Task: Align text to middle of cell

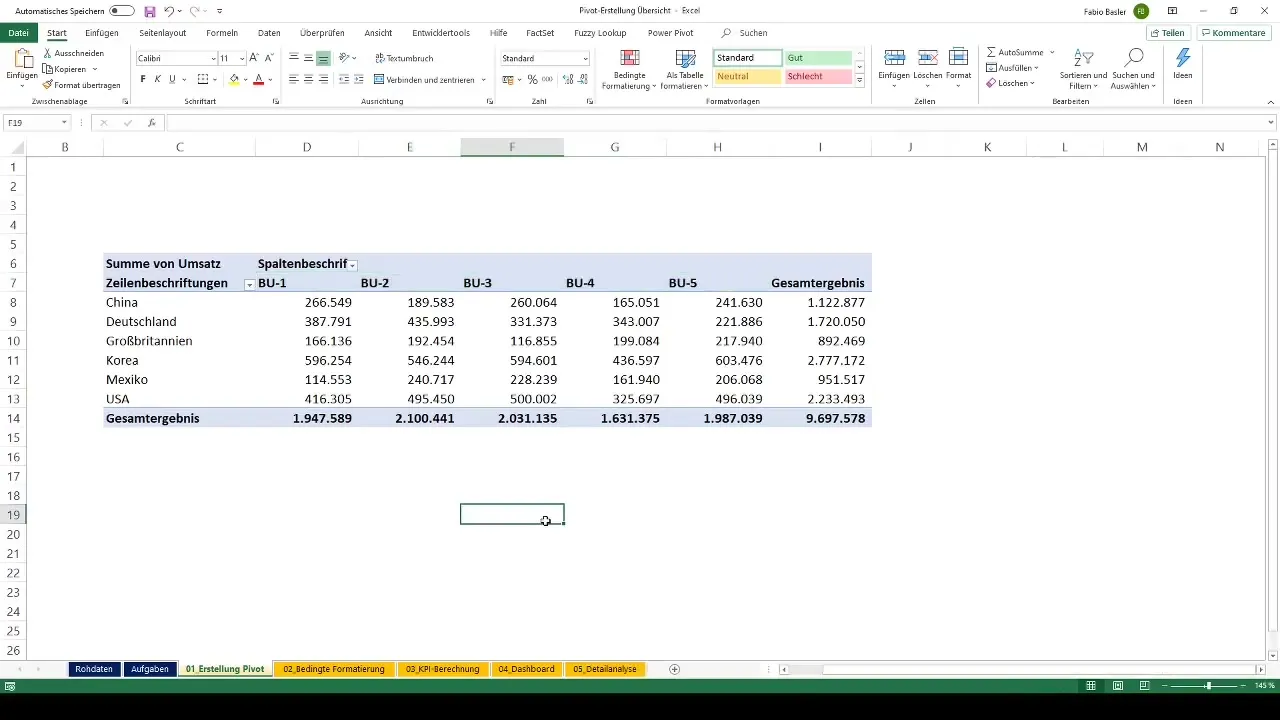Action: point(308,58)
